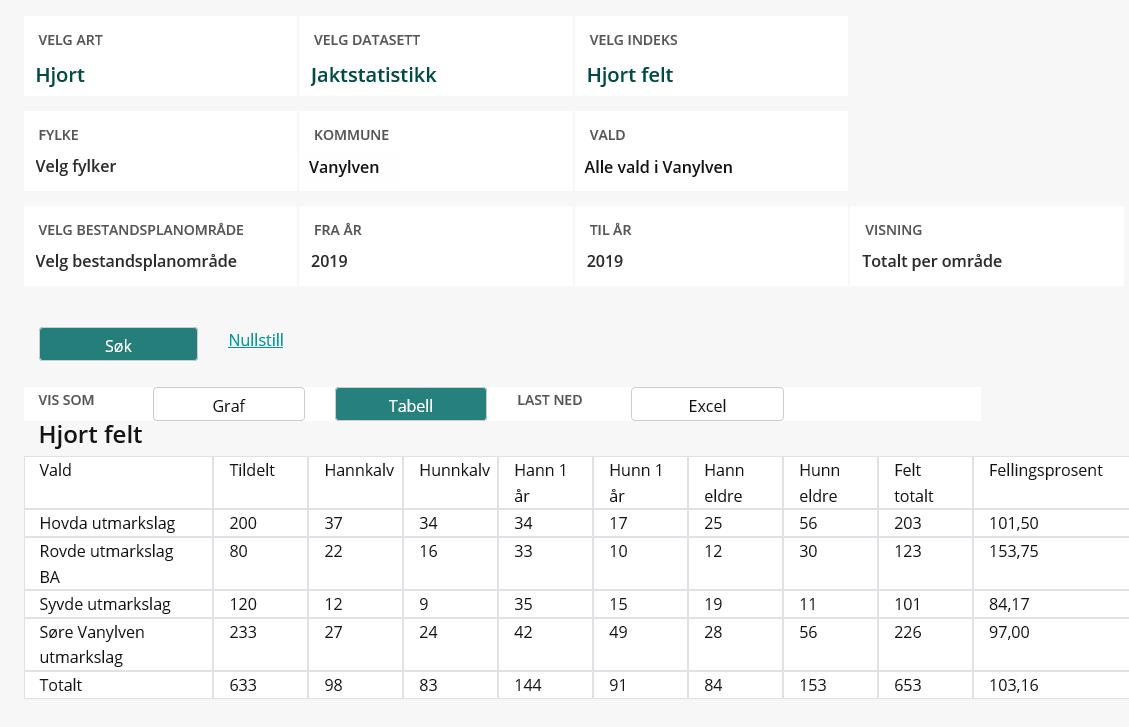1129x727 pixels.
Task: Select the Hovda utmarkslag row name
Action: (x=107, y=523)
